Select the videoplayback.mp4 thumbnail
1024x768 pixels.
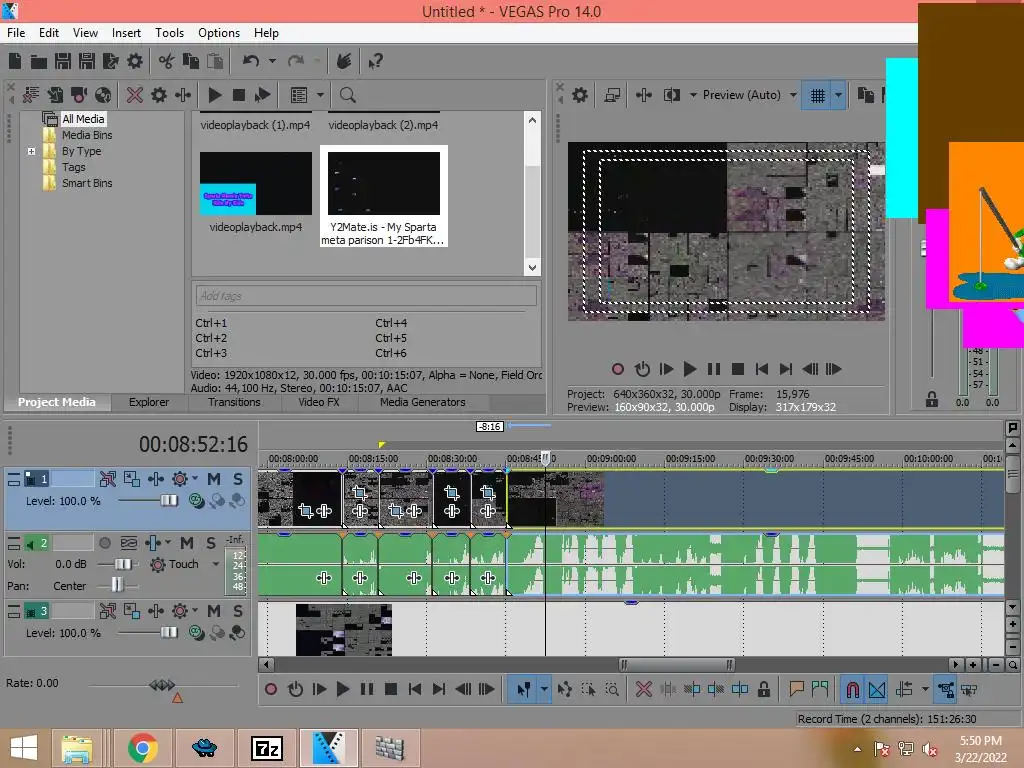pyautogui.click(x=256, y=184)
